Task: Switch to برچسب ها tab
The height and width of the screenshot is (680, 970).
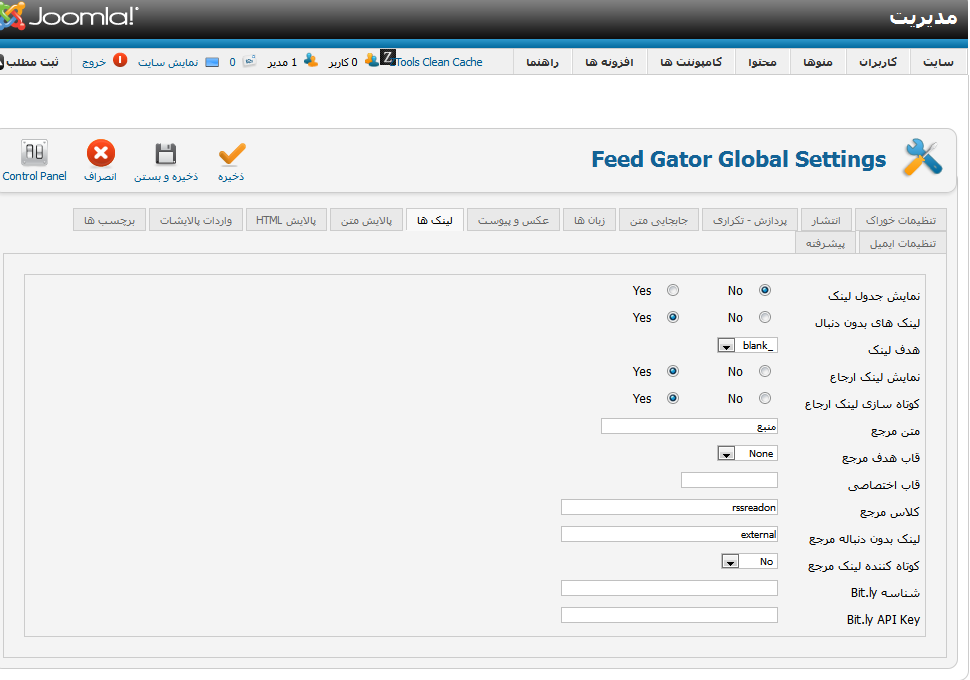Action: pos(109,220)
